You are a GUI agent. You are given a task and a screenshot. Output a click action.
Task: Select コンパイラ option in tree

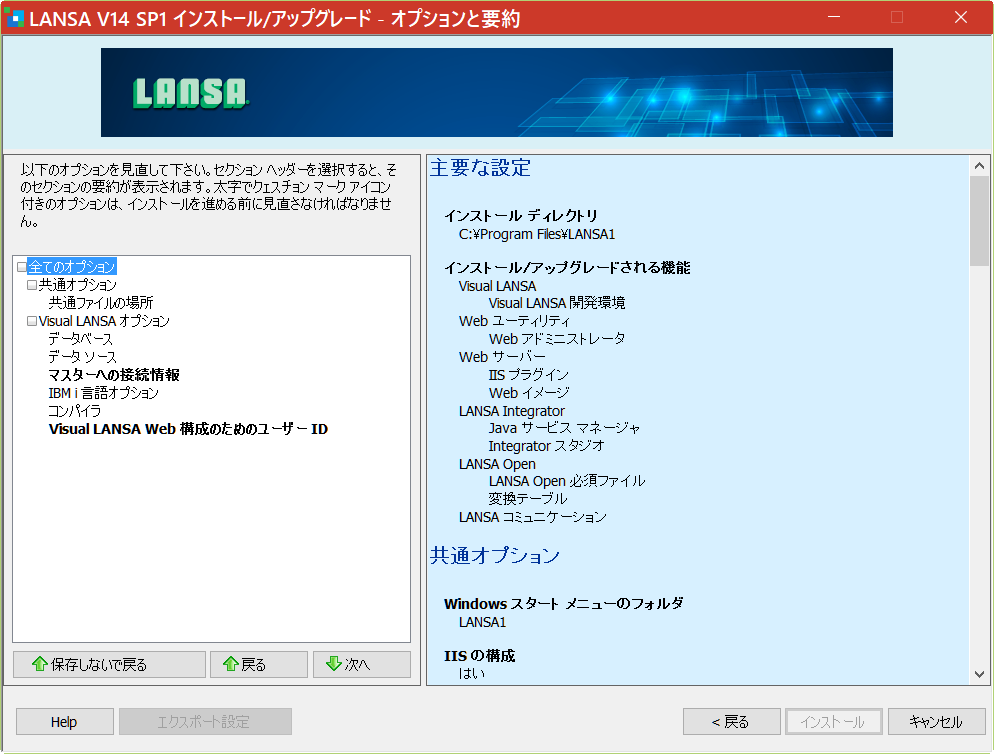tap(75, 411)
